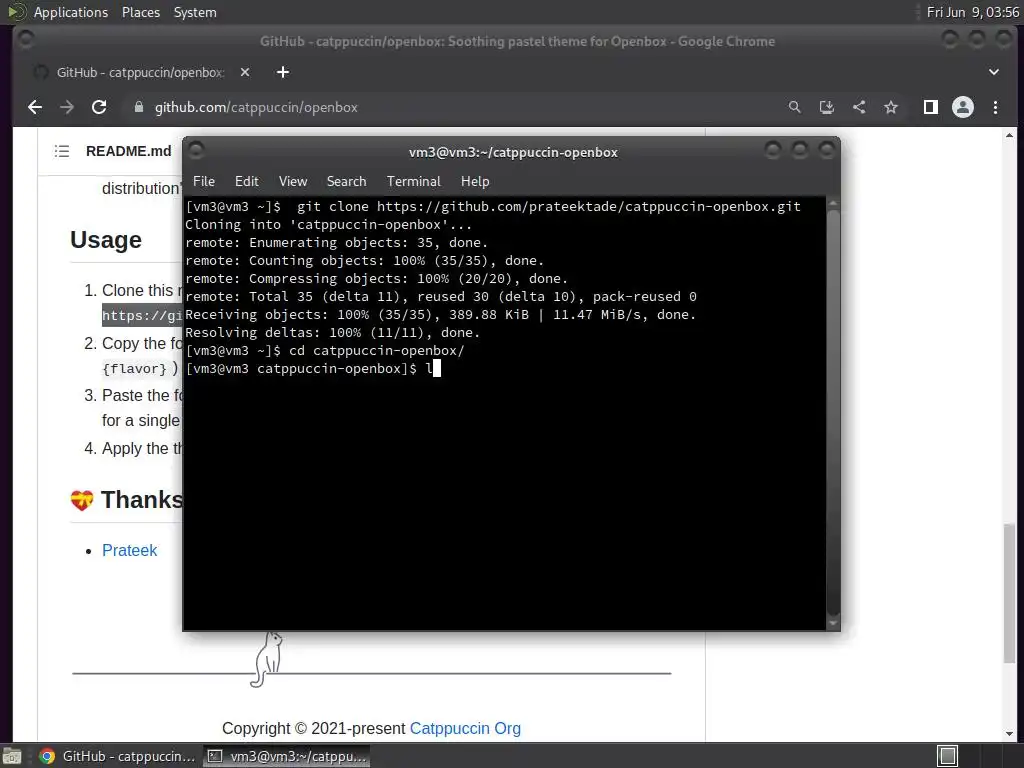
Task: Open terminal File menu
Action: (x=204, y=181)
